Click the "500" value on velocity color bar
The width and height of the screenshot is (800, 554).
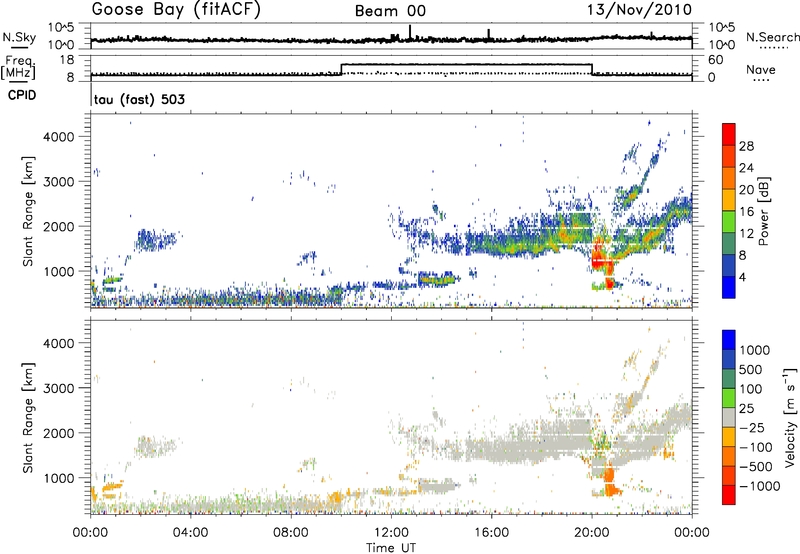click(x=751, y=370)
